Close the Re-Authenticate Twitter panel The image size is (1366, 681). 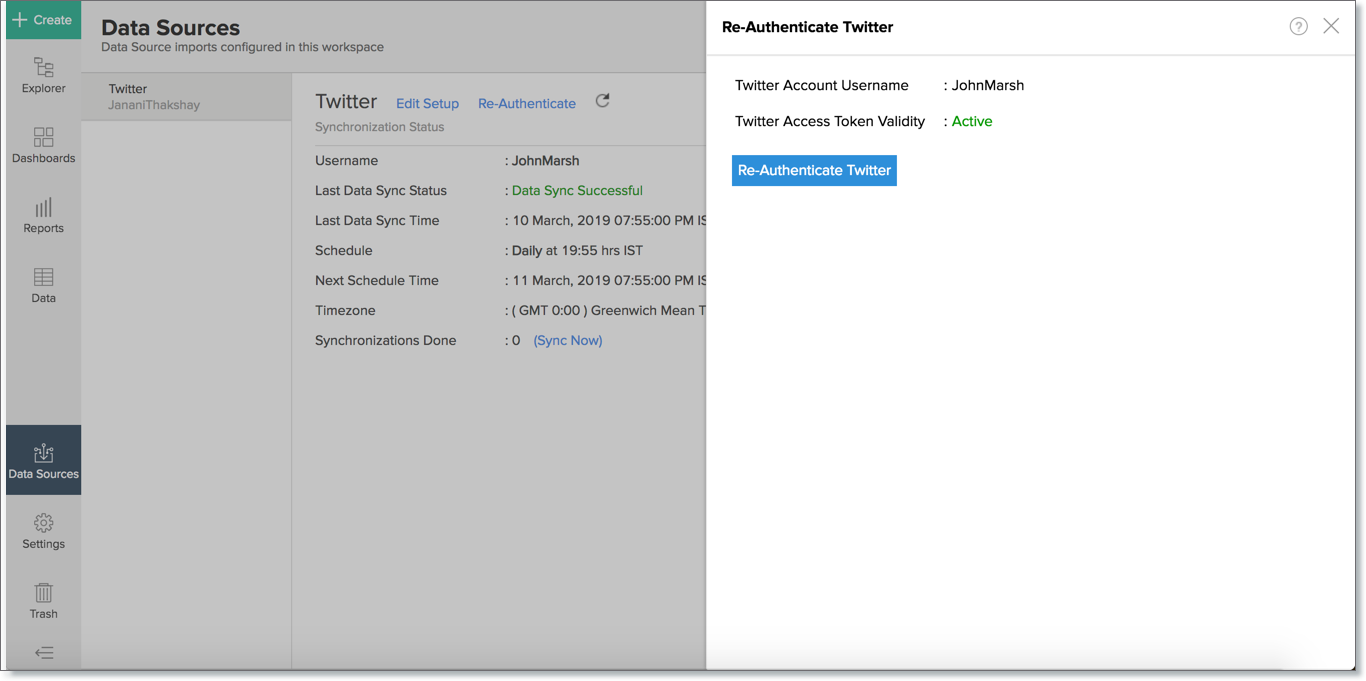pyautogui.click(x=1331, y=27)
